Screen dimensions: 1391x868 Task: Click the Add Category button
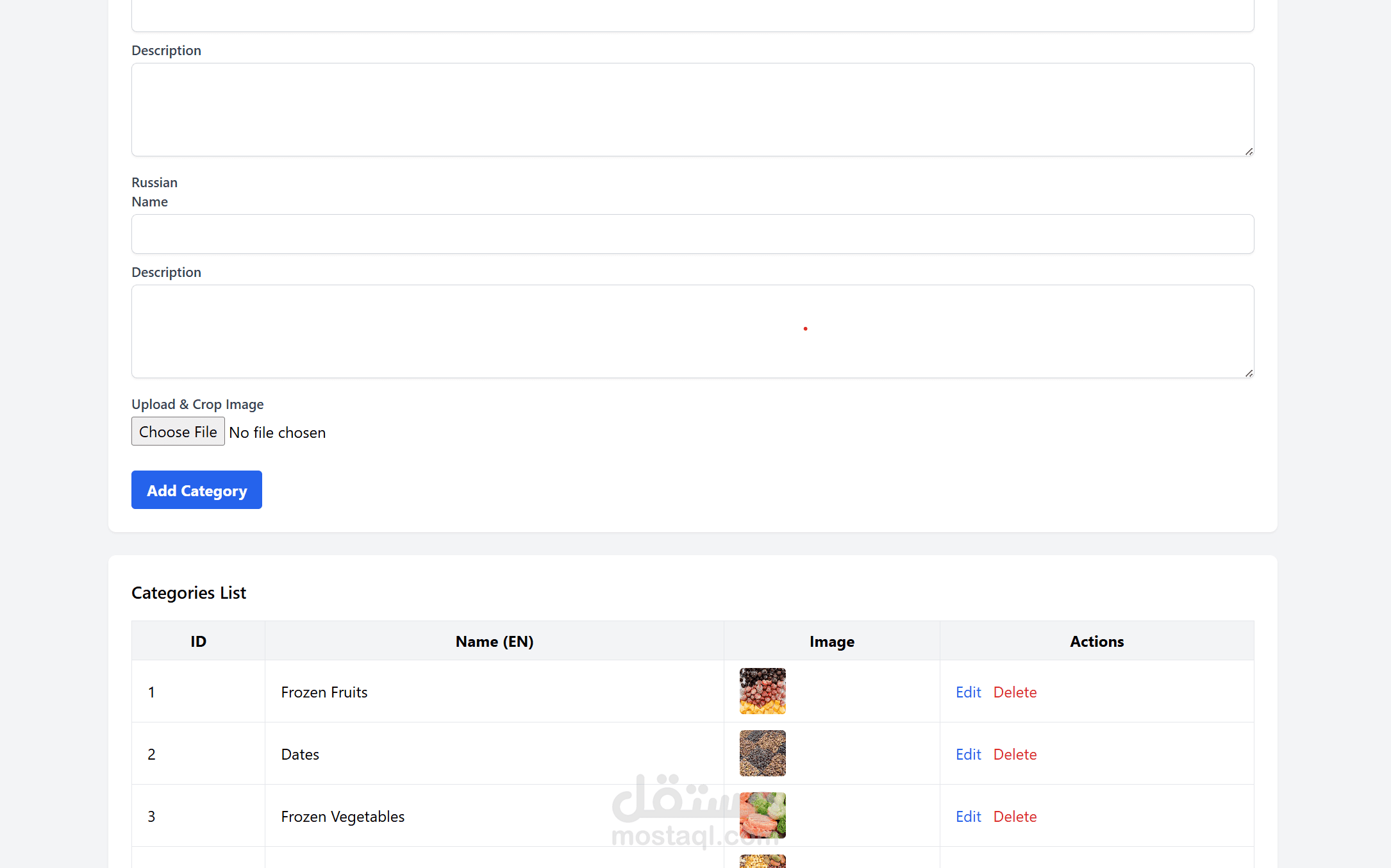click(x=196, y=490)
